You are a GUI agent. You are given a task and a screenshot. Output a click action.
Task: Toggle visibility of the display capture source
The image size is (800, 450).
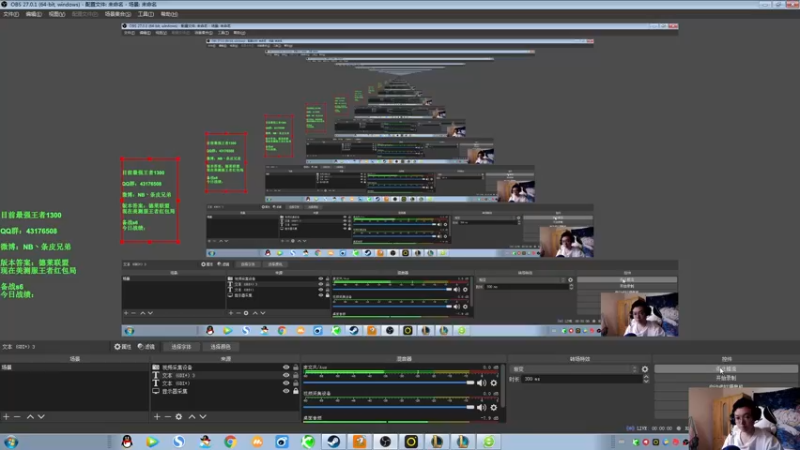[x=286, y=391]
